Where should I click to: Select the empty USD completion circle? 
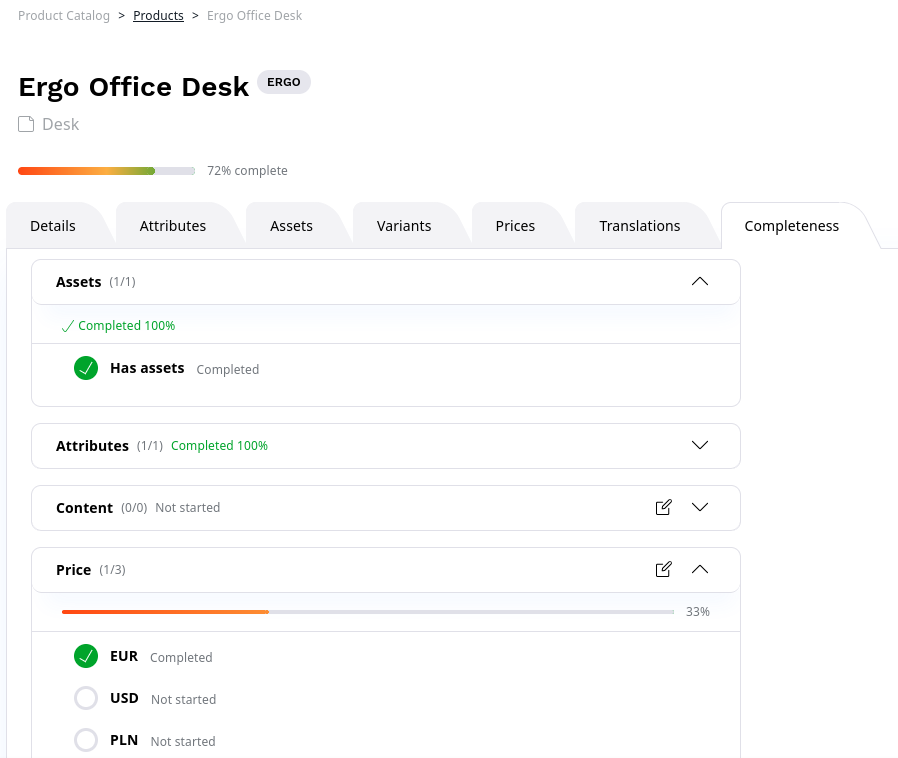coord(86,698)
